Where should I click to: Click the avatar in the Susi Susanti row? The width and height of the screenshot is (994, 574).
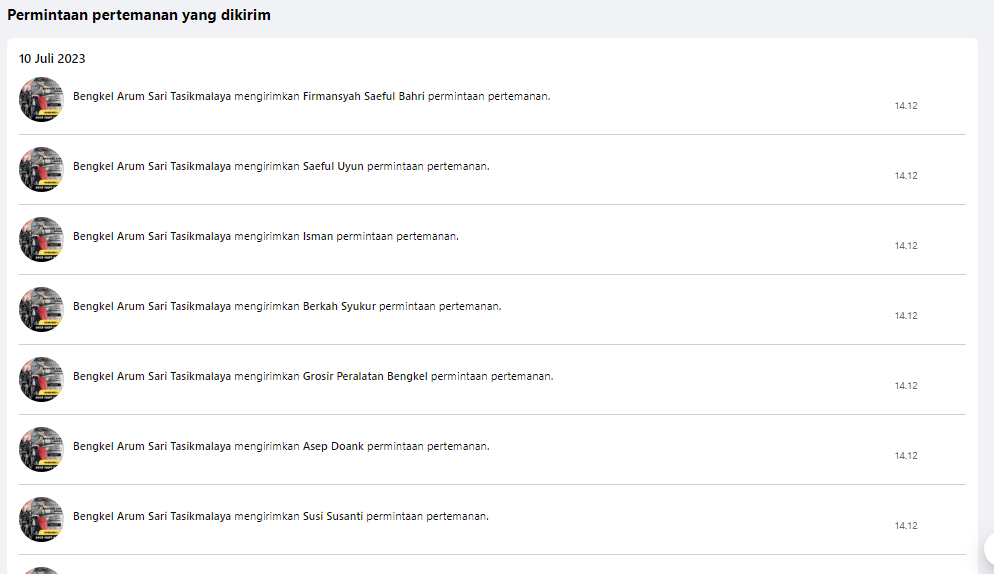pyautogui.click(x=41, y=519)
